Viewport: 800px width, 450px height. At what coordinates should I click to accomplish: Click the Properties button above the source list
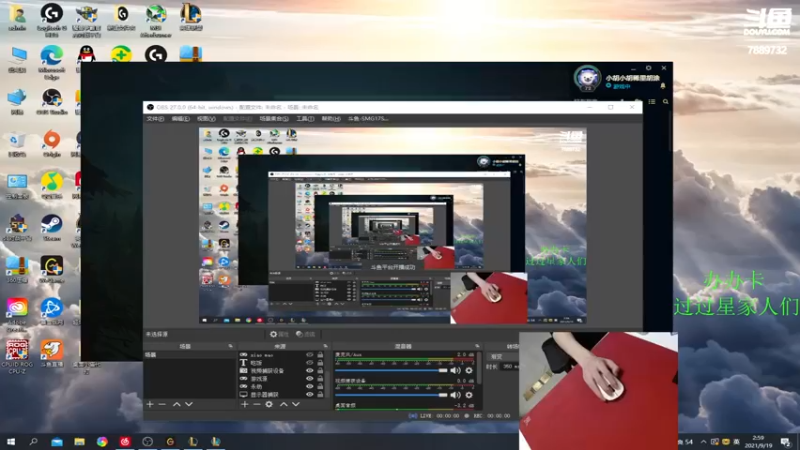pos(279,334)
